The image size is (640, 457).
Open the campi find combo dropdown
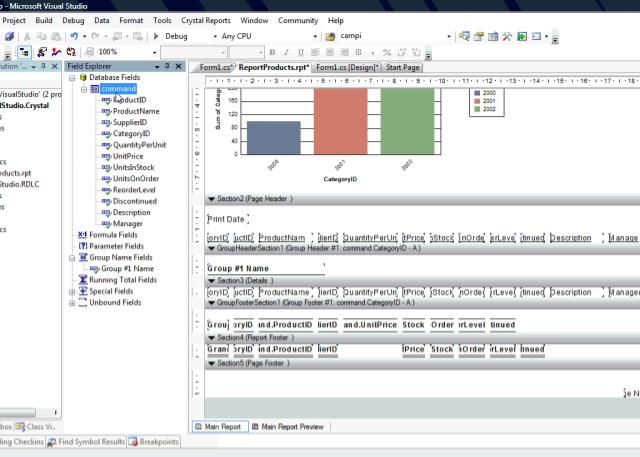[x=449, y=36]
